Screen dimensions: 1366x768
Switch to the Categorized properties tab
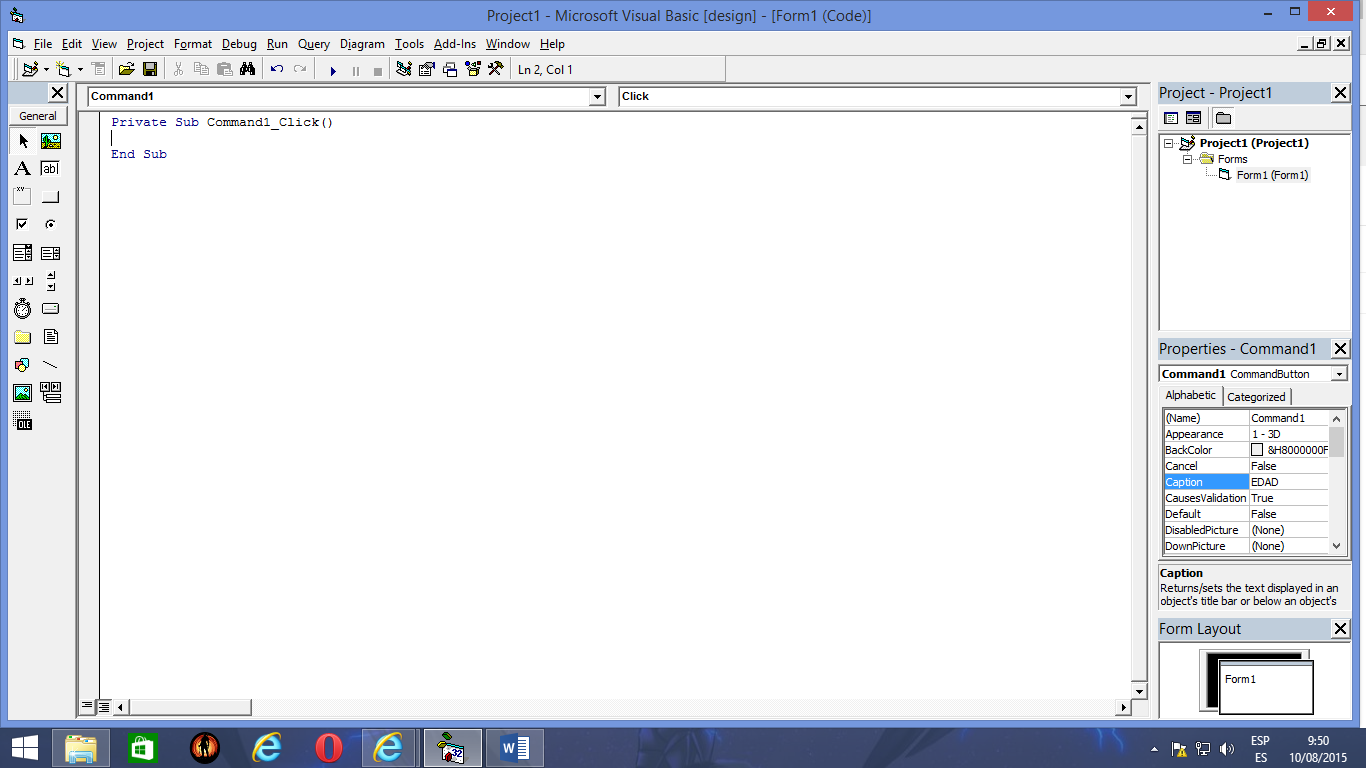[1256, 396]
